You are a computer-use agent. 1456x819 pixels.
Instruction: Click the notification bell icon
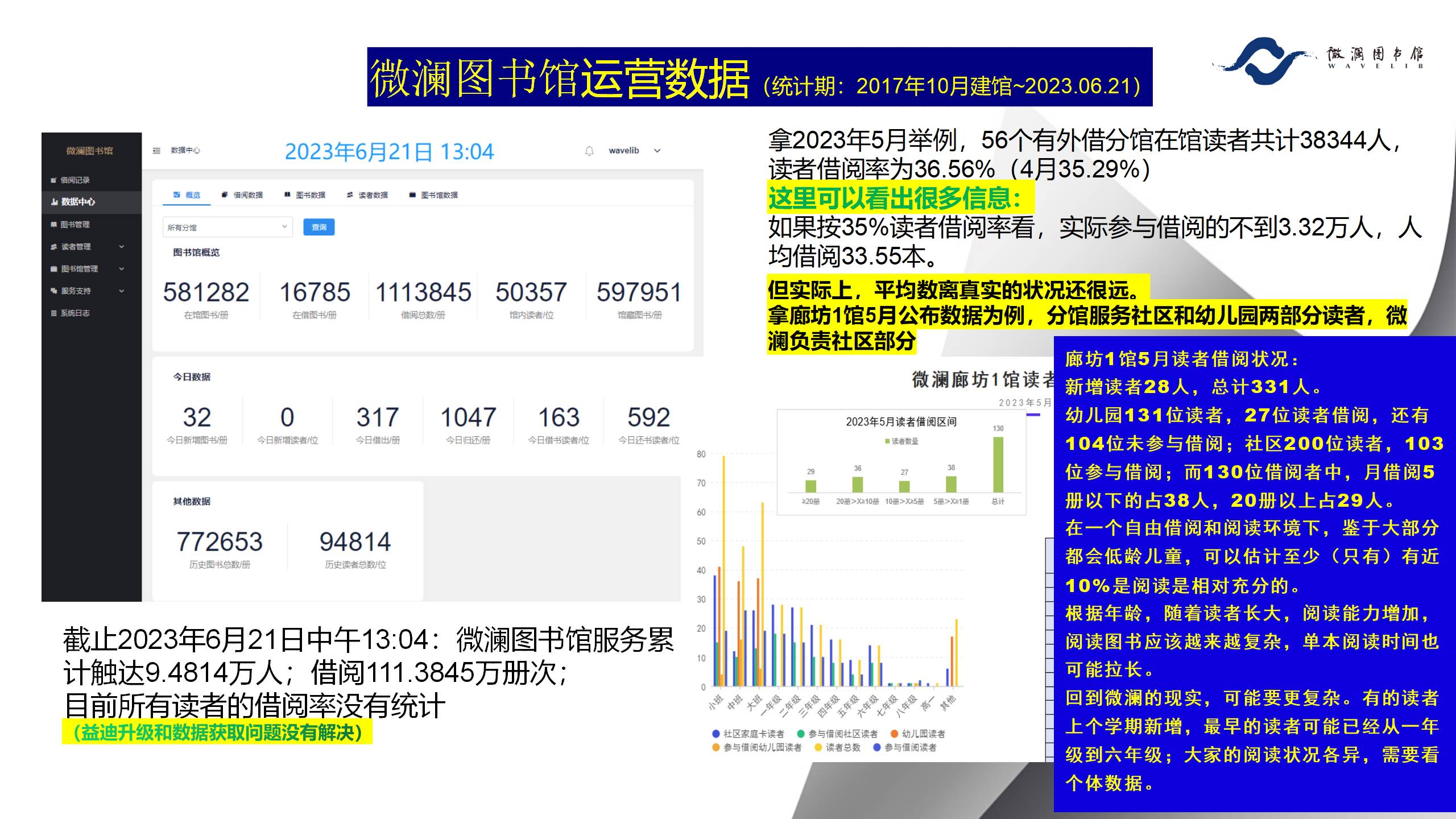click(589, 151)
